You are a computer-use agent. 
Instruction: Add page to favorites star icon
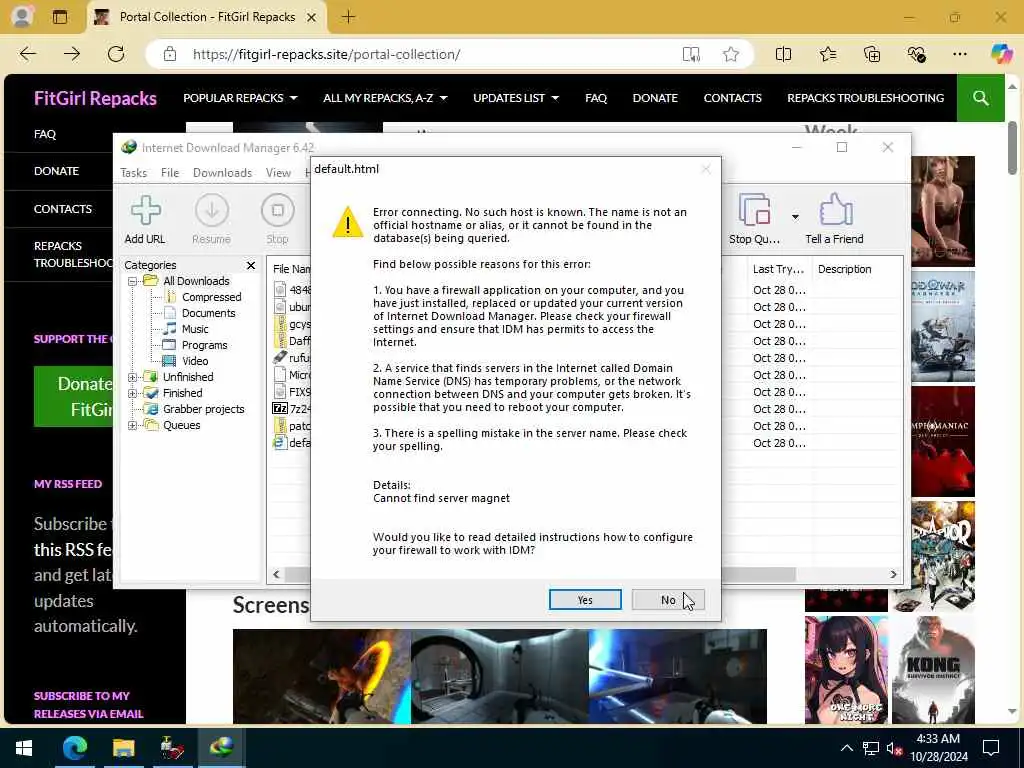pos(731,54)
